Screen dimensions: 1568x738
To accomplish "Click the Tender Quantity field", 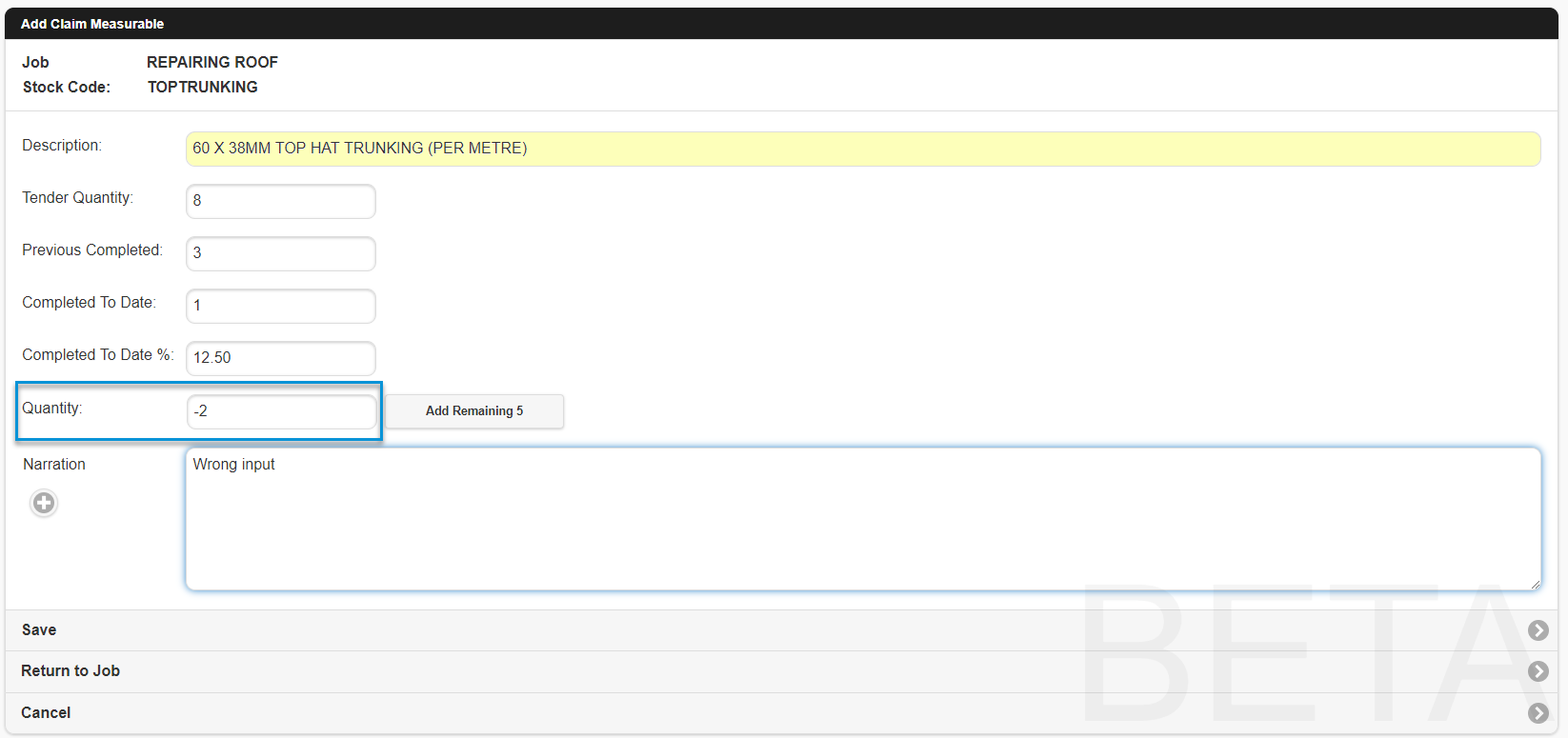I will [281, 201].
